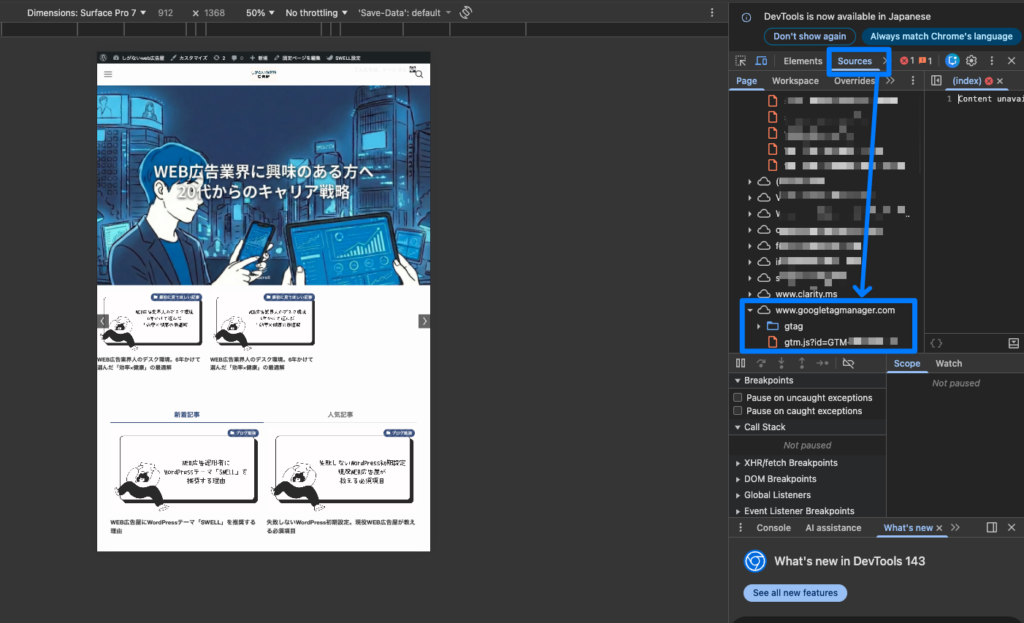The height and width of the screenshot is (623, 1024).
Task: Click the width input showing 912
Action: pos(166,13)
